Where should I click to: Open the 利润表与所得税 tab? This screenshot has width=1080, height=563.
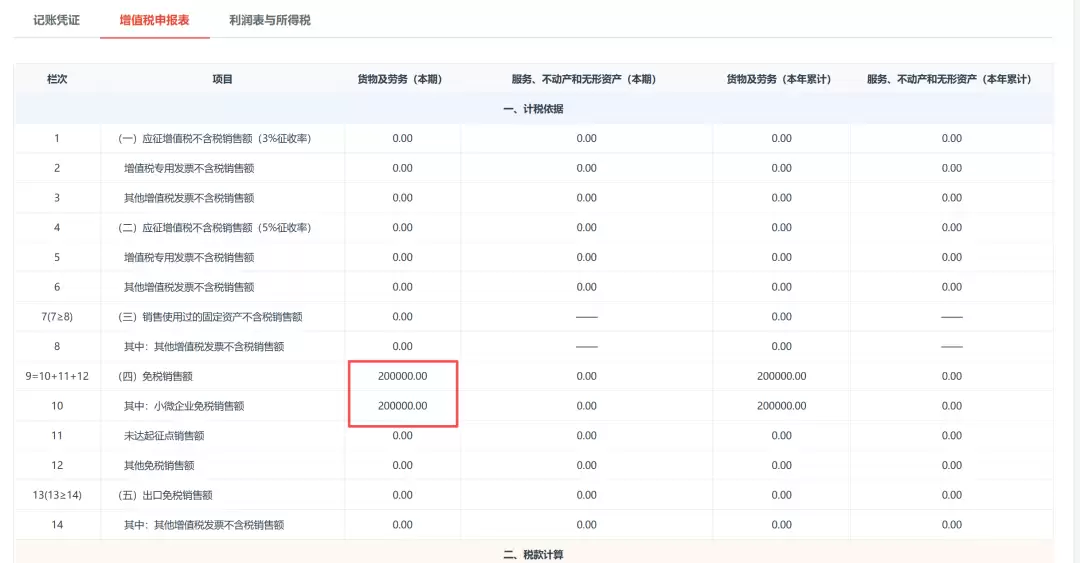coord(270,20)
